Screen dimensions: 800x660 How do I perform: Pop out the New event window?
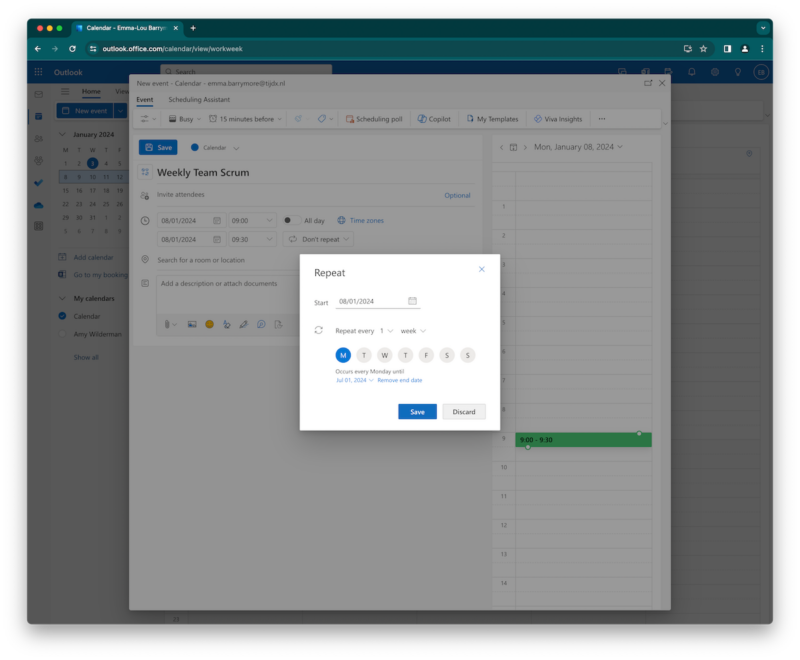[x=648, y=83]
